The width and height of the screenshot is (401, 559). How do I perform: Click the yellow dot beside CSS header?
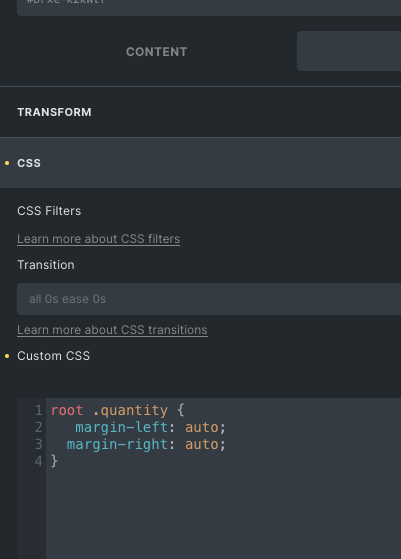pos(7,163)
